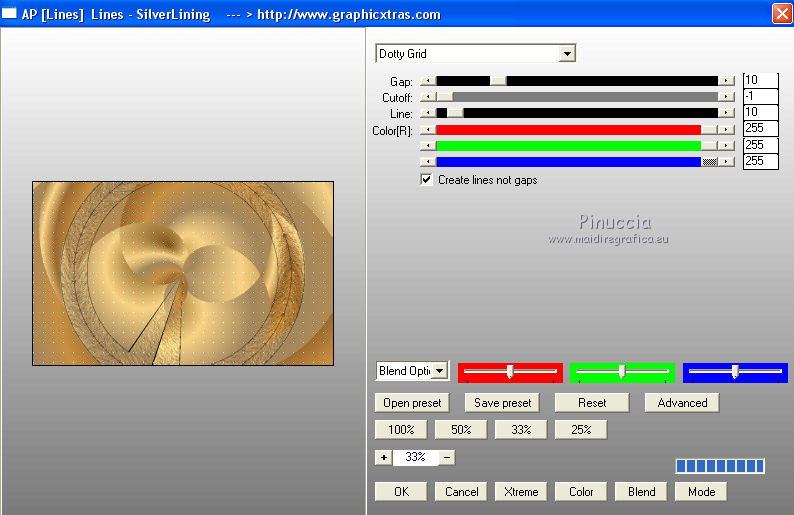Click the blue segmented progress bar

[x=720, y=466]
